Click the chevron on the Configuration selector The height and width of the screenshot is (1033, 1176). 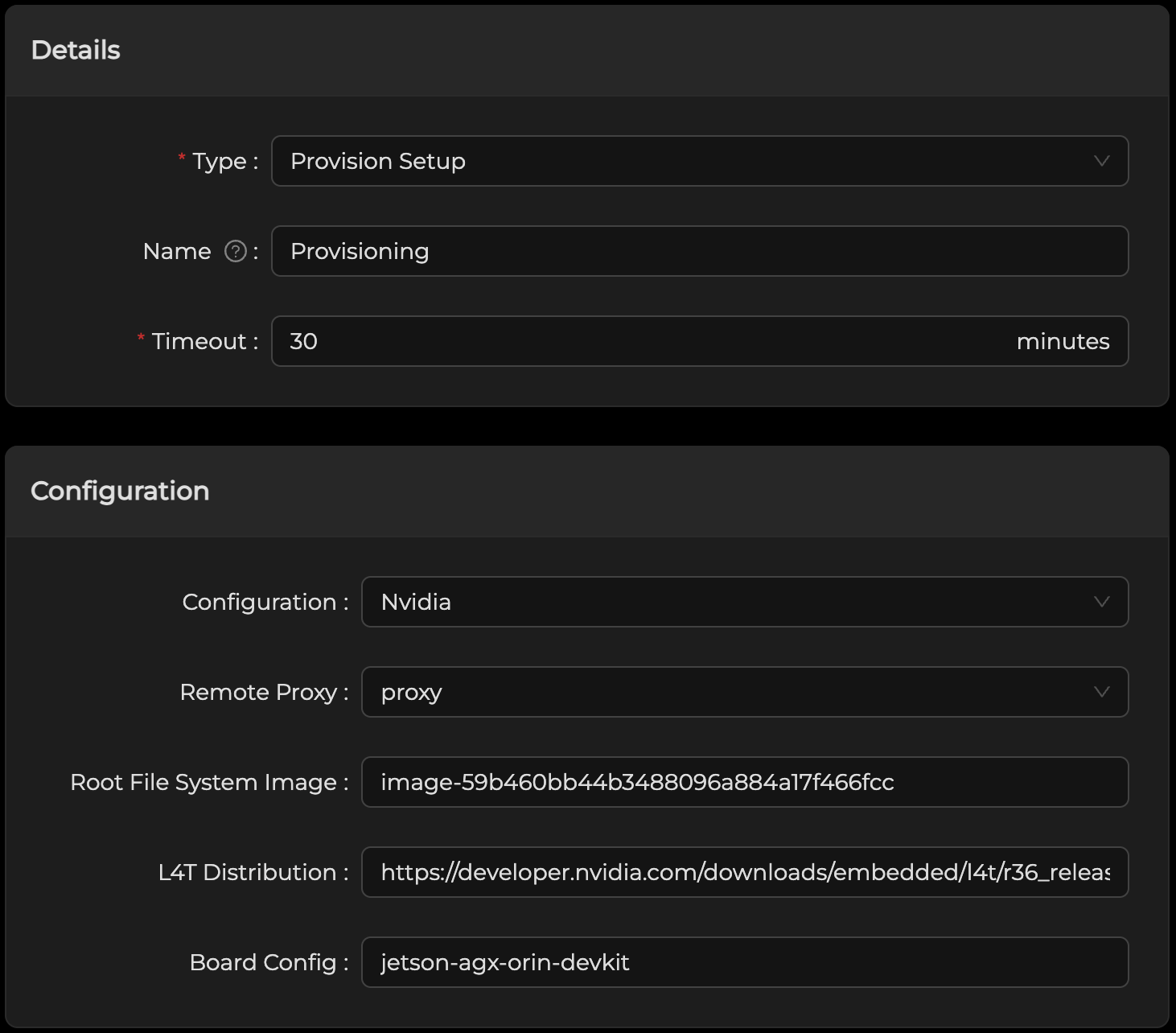(1103, 602)
